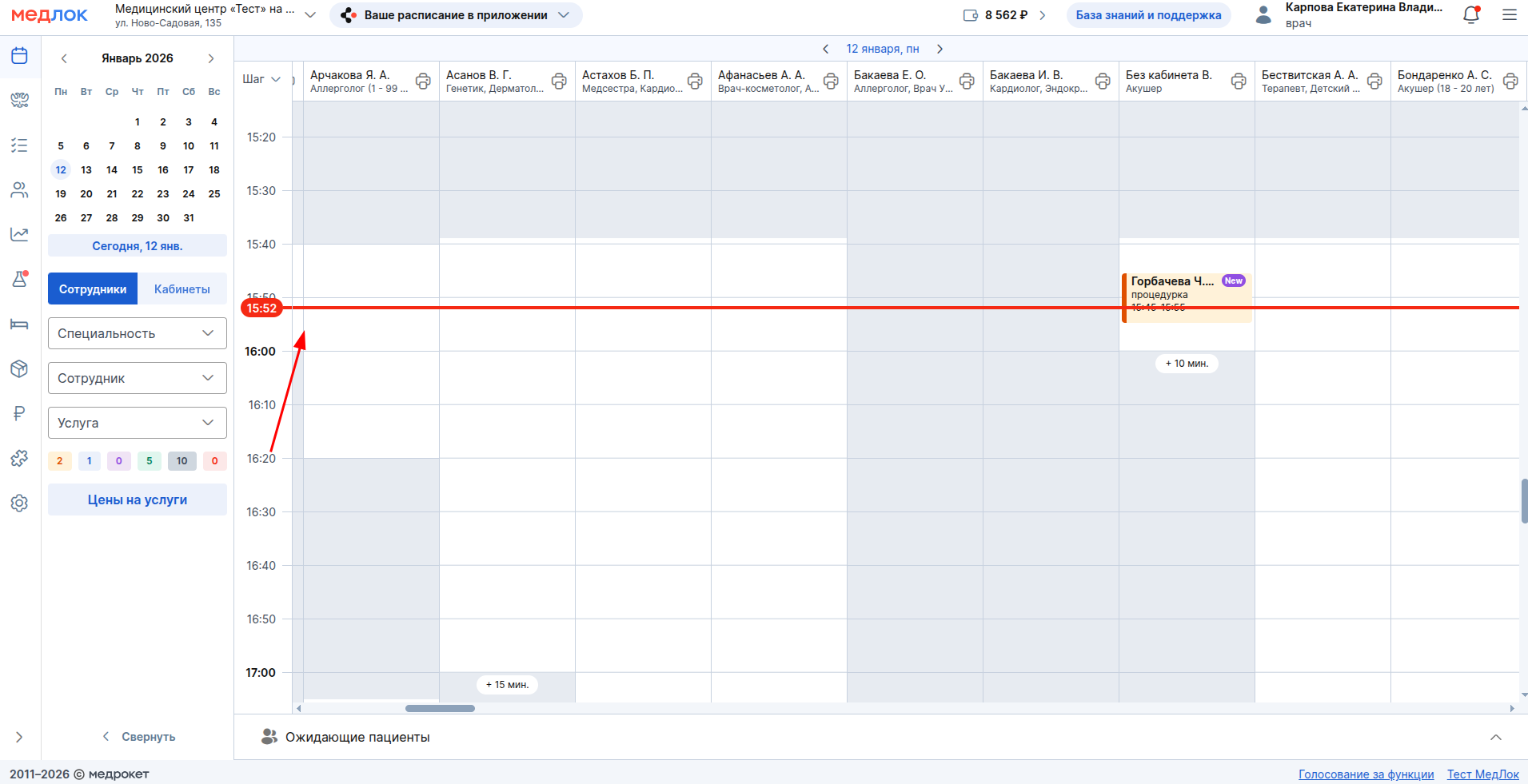Toggle the gray status filter badge 10
Image resolution: width=1528 pixels, height=784 pixels.
(182, 461)
